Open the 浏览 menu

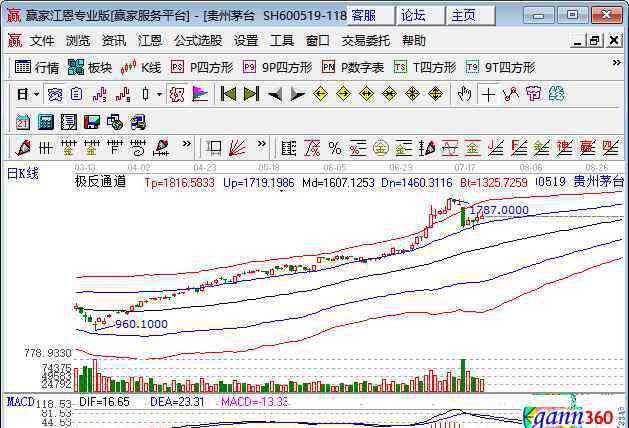(x=78, y=41)
